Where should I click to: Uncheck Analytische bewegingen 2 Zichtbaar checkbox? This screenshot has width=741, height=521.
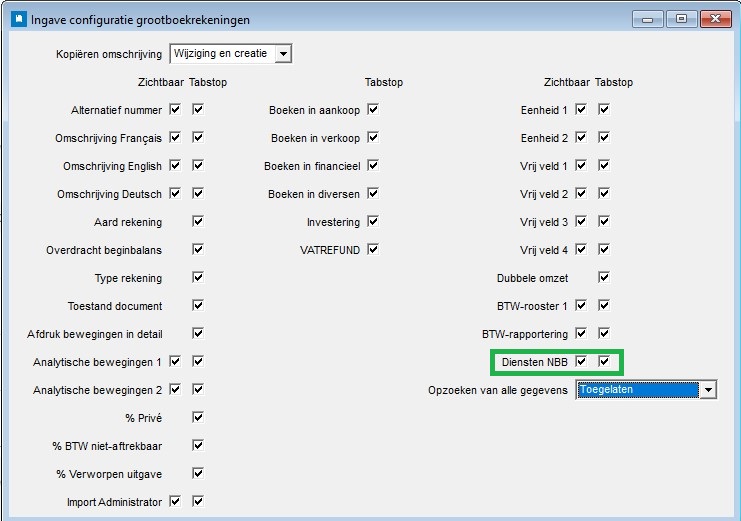(x=175, y=389)
